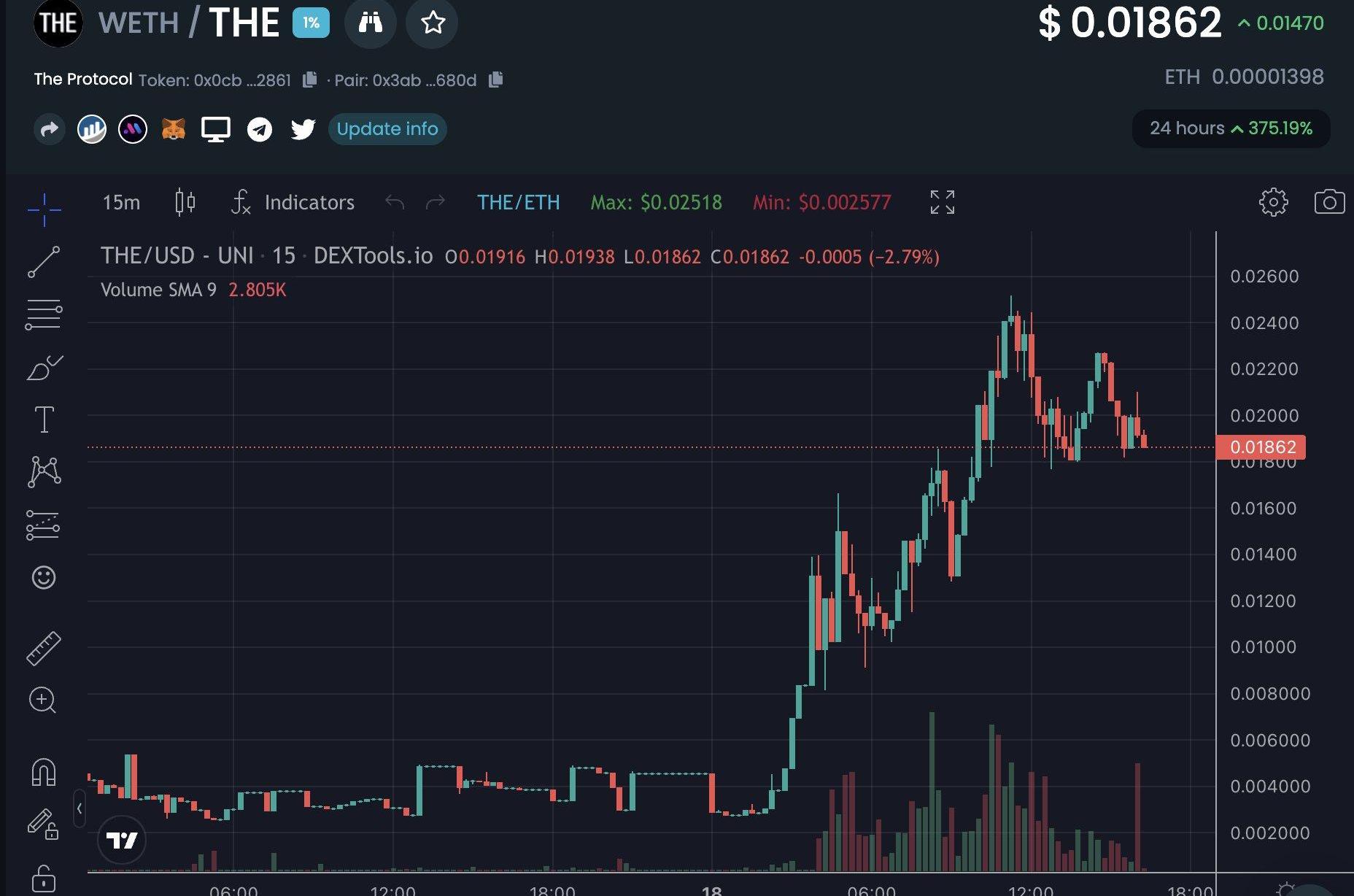Take a chart snapshot with camera icon
Image resolution: width=1354 pixels, height=896 pixels.
1329,202
